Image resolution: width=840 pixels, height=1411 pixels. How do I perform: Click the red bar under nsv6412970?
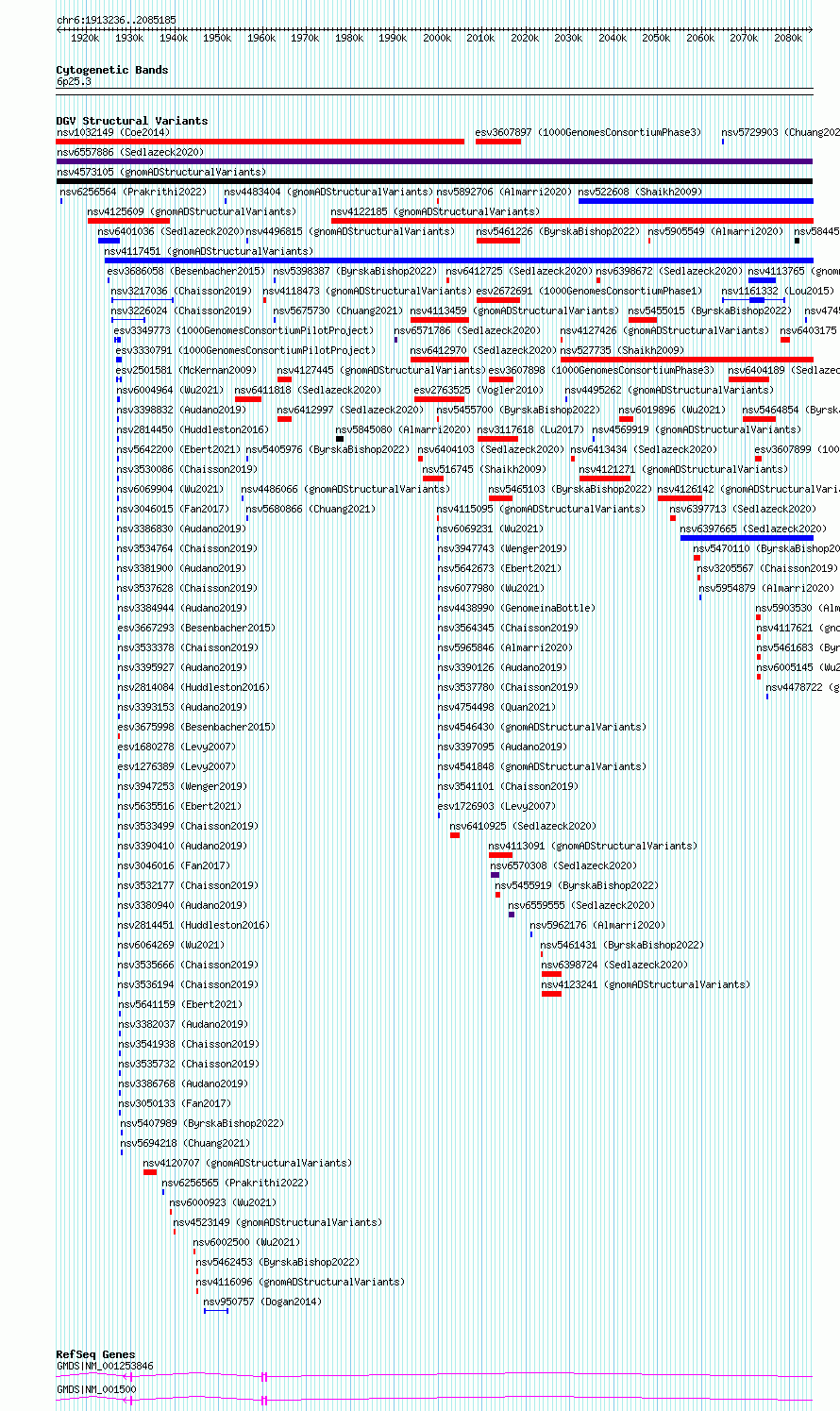[439, 360]
